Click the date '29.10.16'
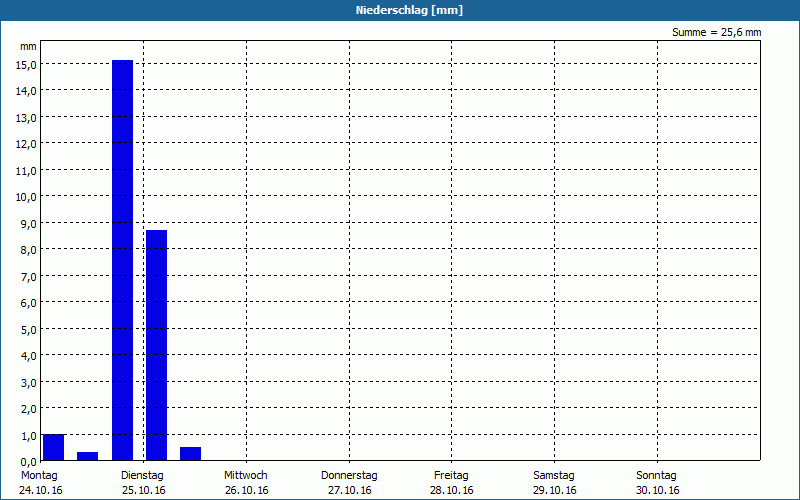Image resolution: width=800 pixels, height=500 pixels. coord(555,490)
